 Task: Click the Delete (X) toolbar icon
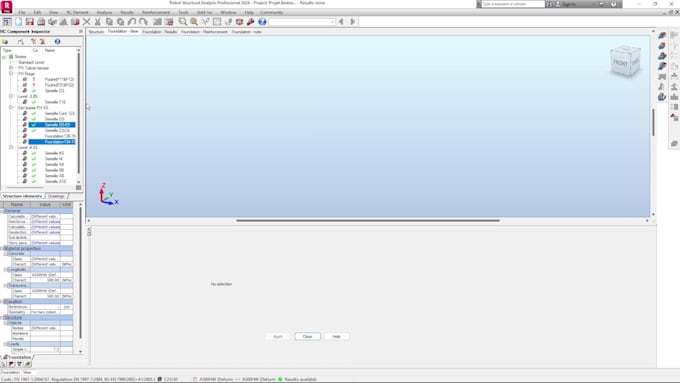(86, 22)
